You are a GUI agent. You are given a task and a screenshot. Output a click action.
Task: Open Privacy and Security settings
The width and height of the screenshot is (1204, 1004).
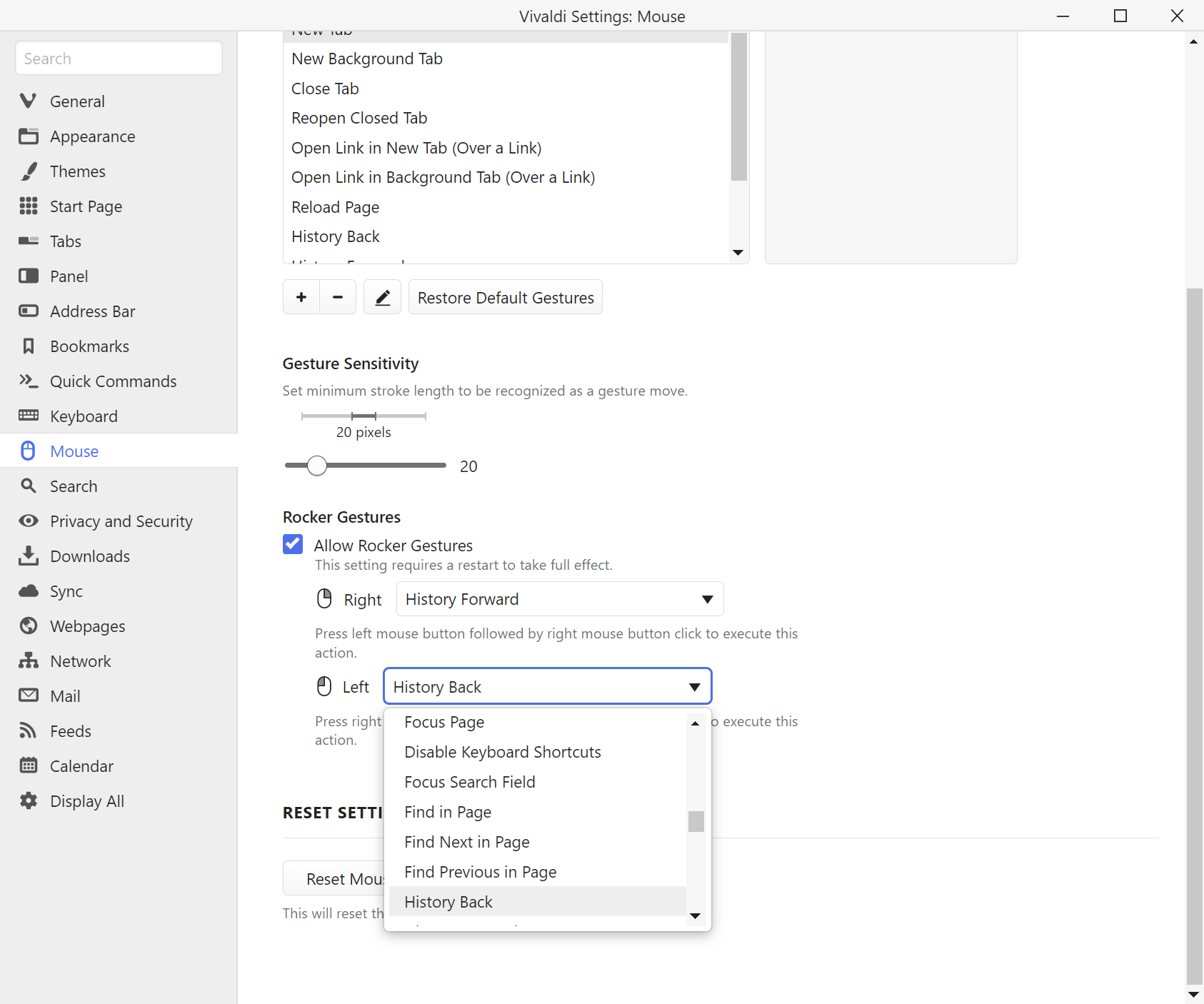121,521
